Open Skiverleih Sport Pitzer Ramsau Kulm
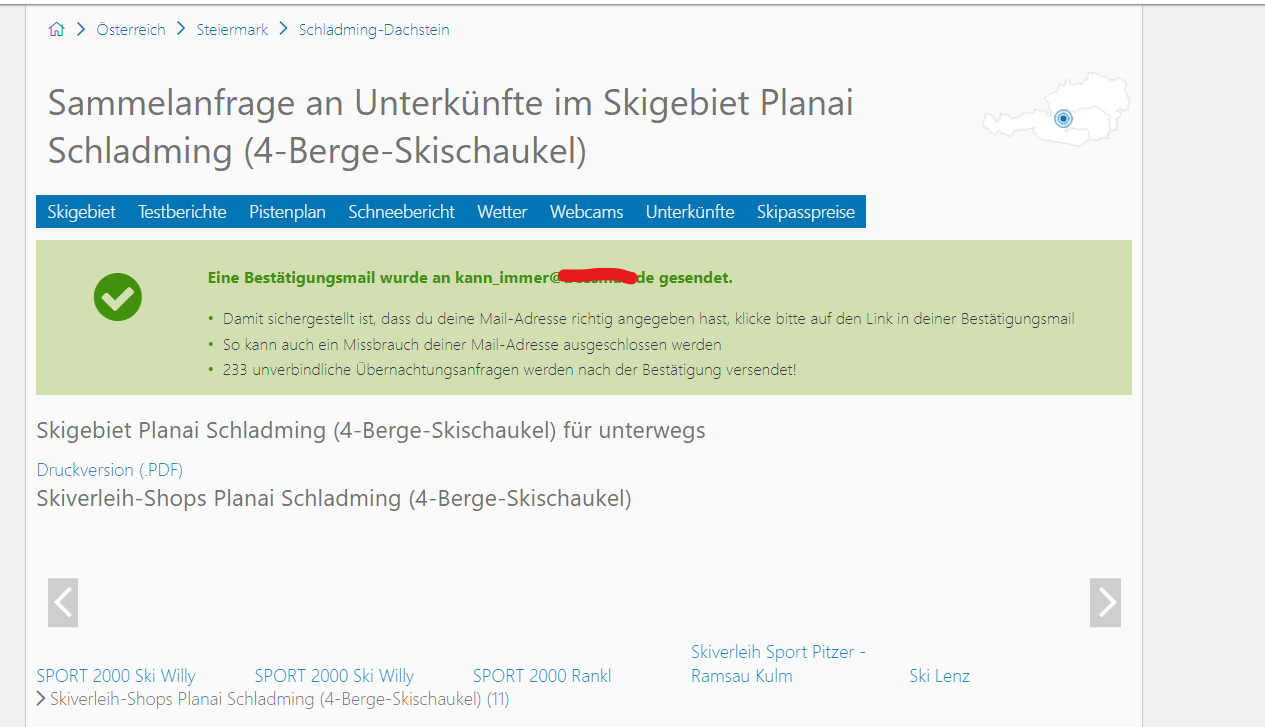The image size is (1265, 727). pos(777,664)
